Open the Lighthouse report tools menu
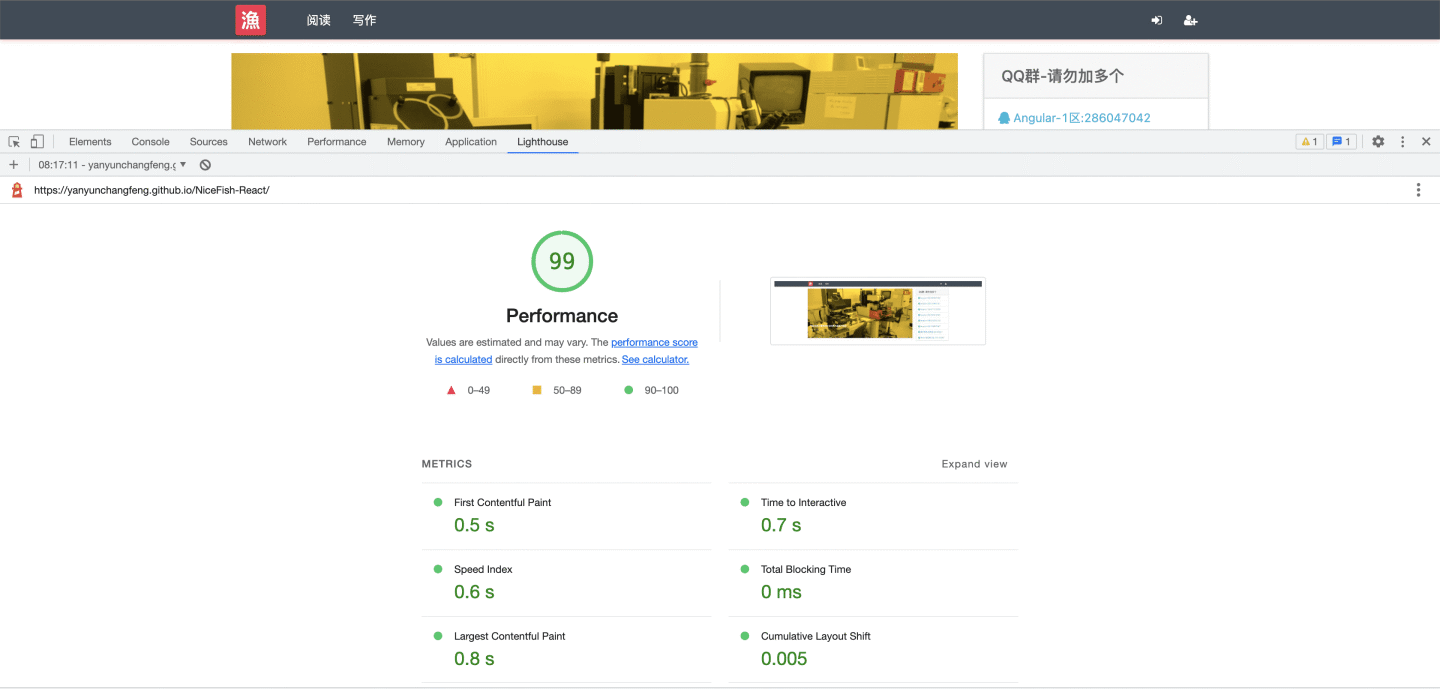1440x689 pixels. pos(1418,190)
